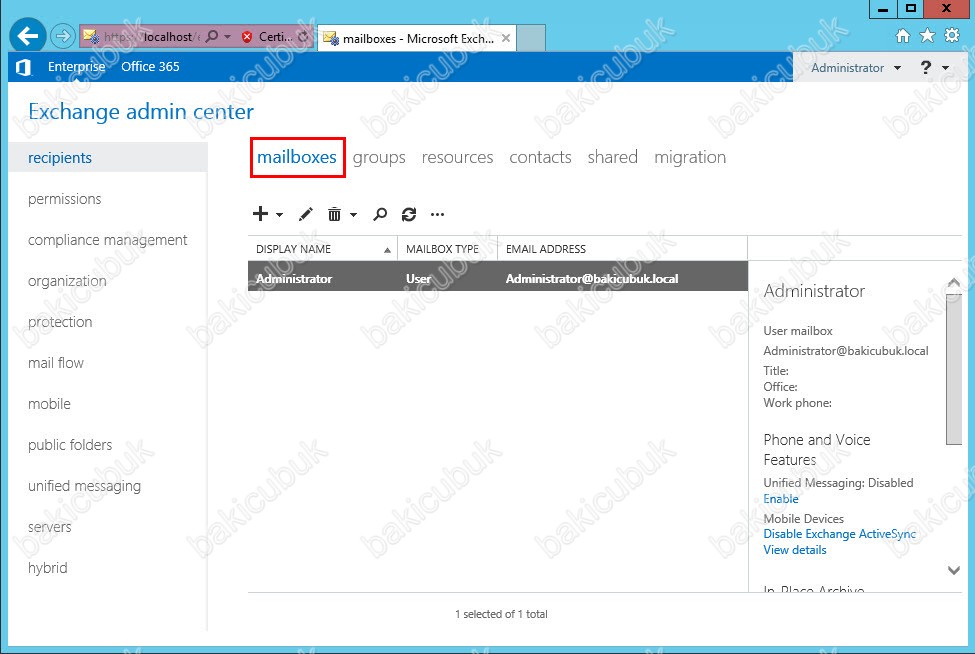
Task: Open browser tools gear icon
Action: coord(952,35)
